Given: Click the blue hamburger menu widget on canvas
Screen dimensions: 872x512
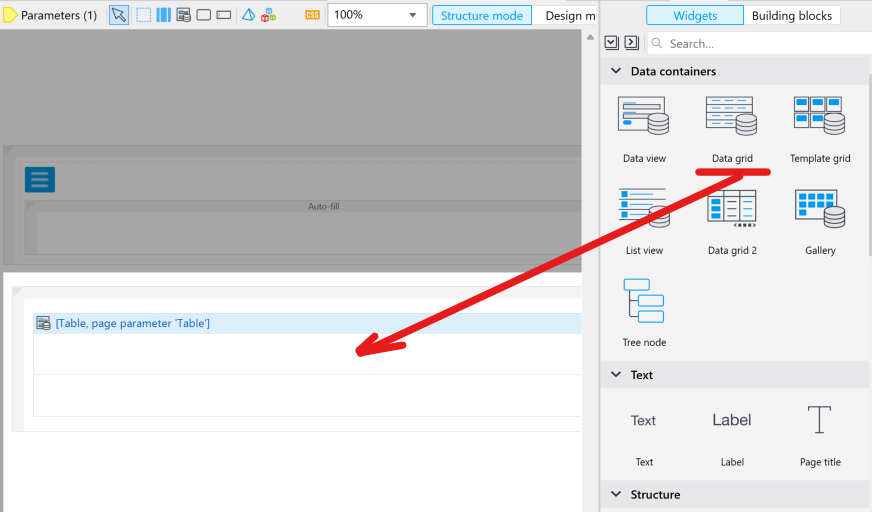Looking at the screenshot, I should click(x=40, y=179).
